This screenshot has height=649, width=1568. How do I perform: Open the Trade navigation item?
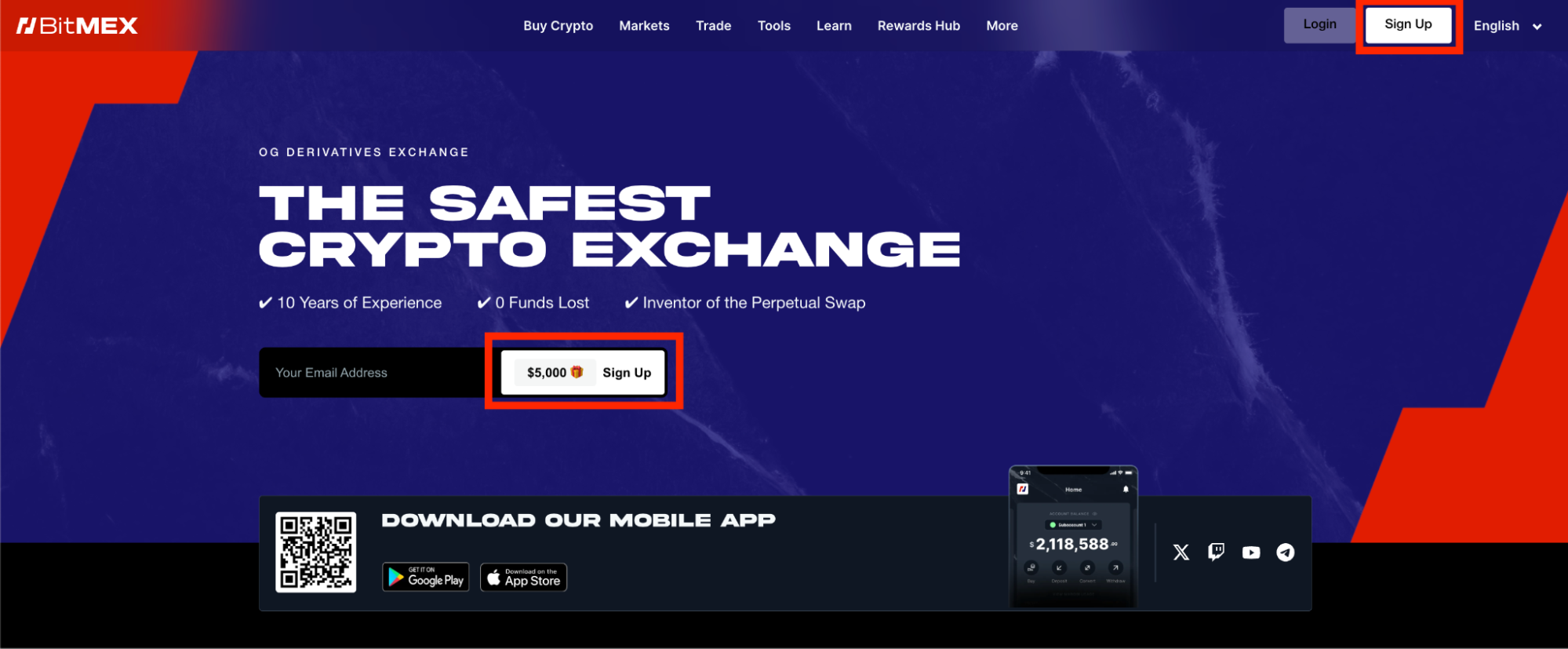(713, 26)
